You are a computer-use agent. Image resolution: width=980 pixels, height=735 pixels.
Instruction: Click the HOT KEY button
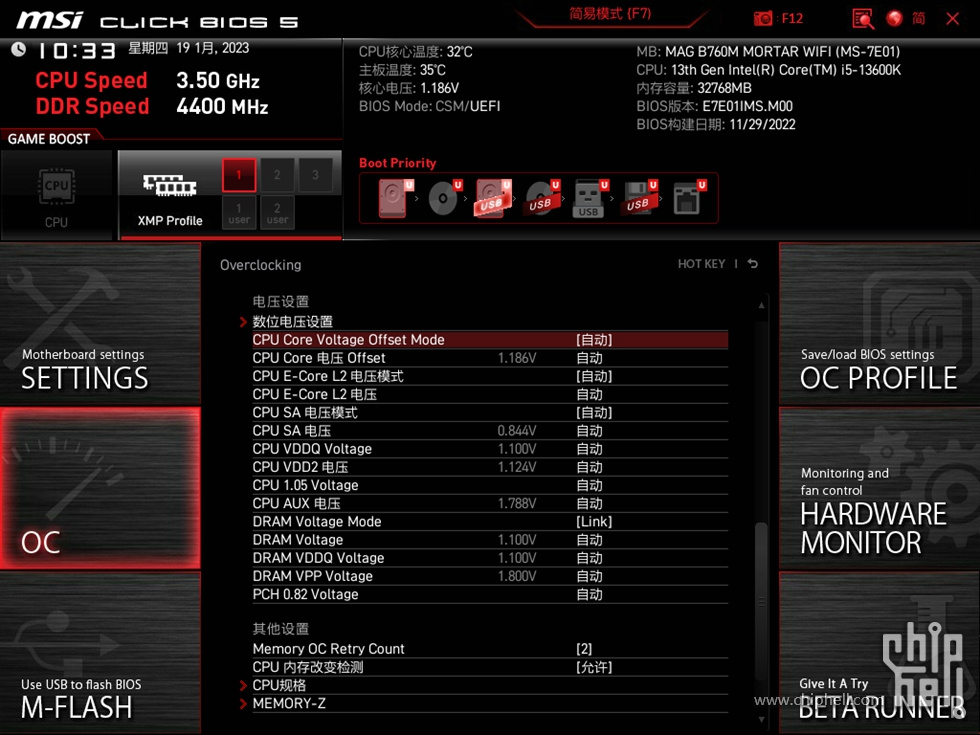[701, 264]
